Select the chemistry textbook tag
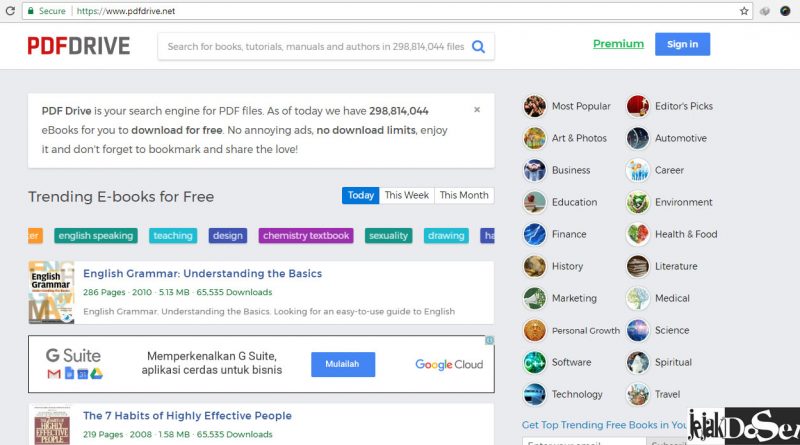This screenshot has width=800, height=445. click(x=306, y=236)
